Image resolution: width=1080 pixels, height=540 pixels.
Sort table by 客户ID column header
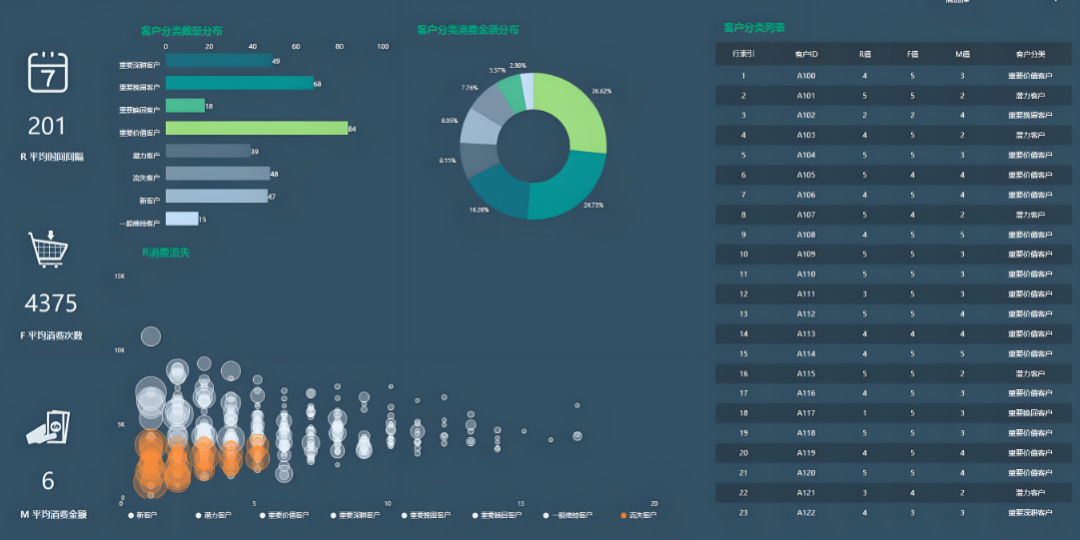click(806, 54)
